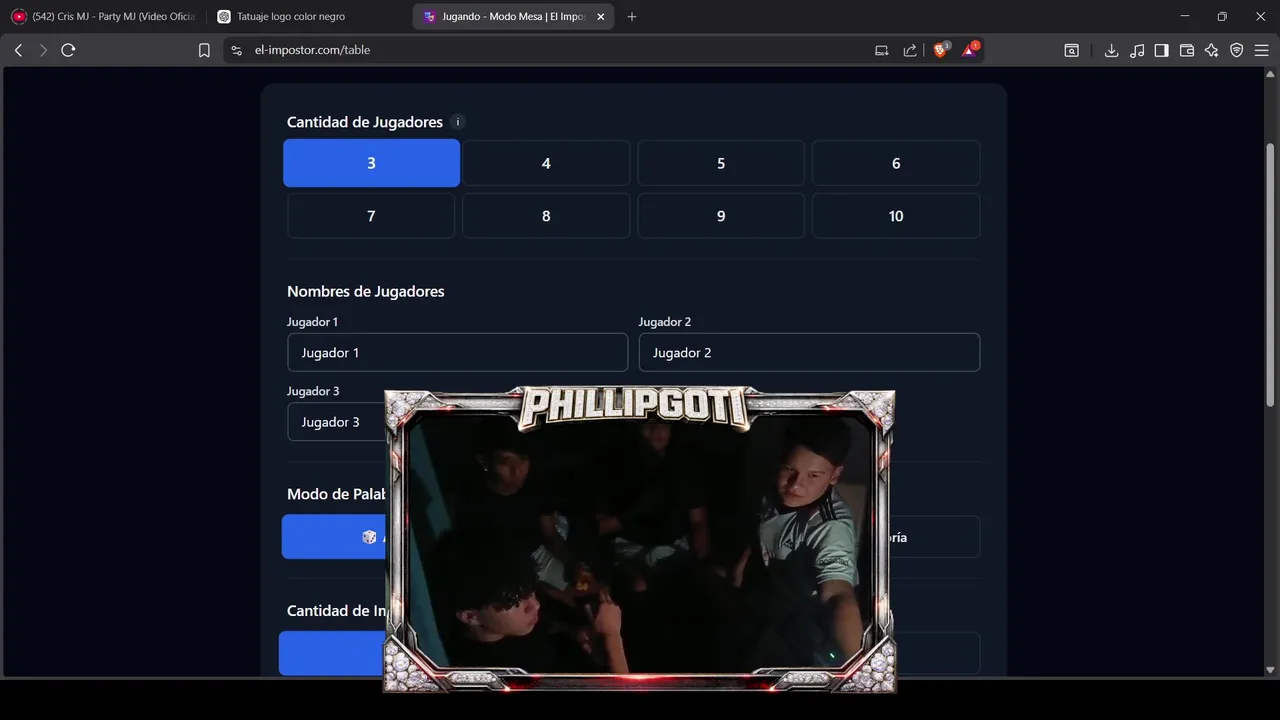Close the Jugando - Modo Mesa tab
This screenshot has width=1280, height=720.
(x=600, y=17)
